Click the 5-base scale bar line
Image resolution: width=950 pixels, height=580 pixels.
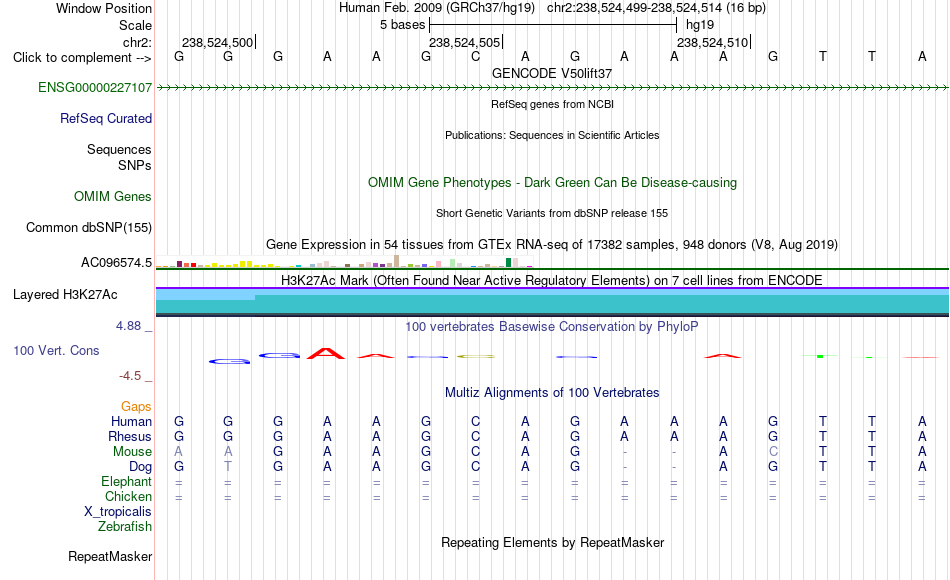[553, 25]
